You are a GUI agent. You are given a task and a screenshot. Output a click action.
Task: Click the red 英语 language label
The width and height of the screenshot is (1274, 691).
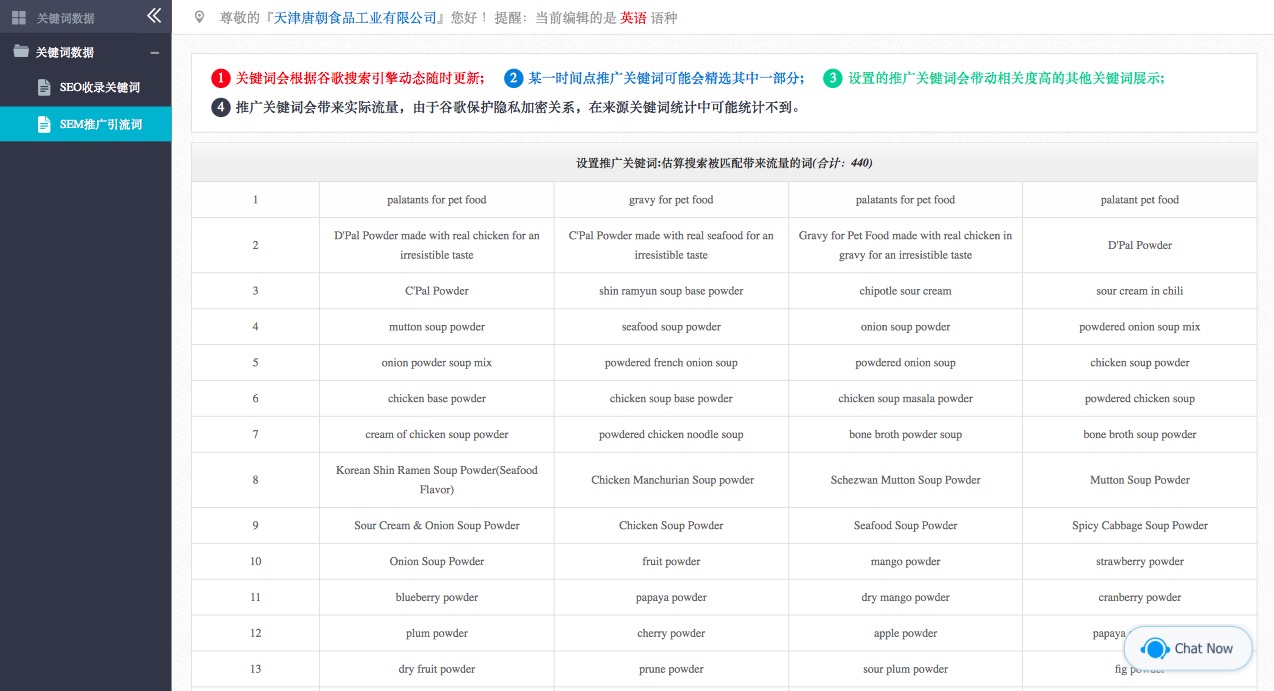click(633, 18)
